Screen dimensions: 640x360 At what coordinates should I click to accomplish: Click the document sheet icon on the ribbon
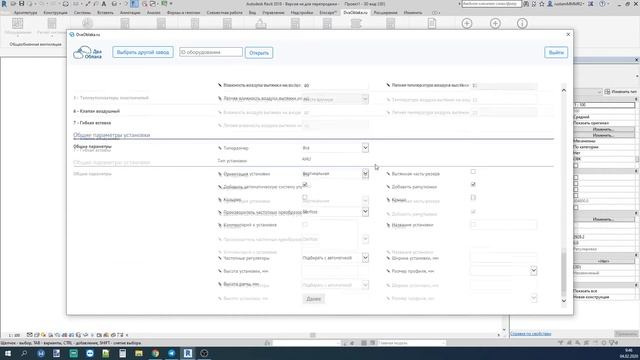[x=432, y=23]
